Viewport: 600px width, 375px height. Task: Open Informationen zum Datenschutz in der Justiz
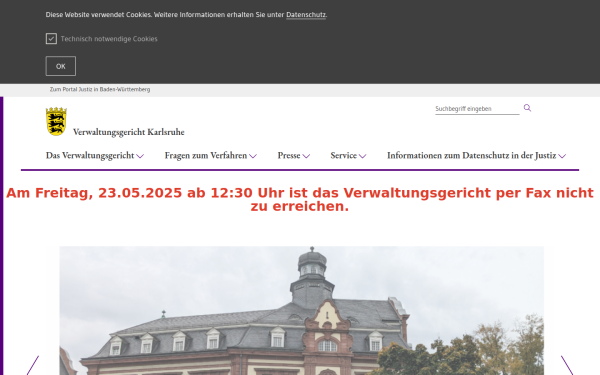[x=471, y=155]
